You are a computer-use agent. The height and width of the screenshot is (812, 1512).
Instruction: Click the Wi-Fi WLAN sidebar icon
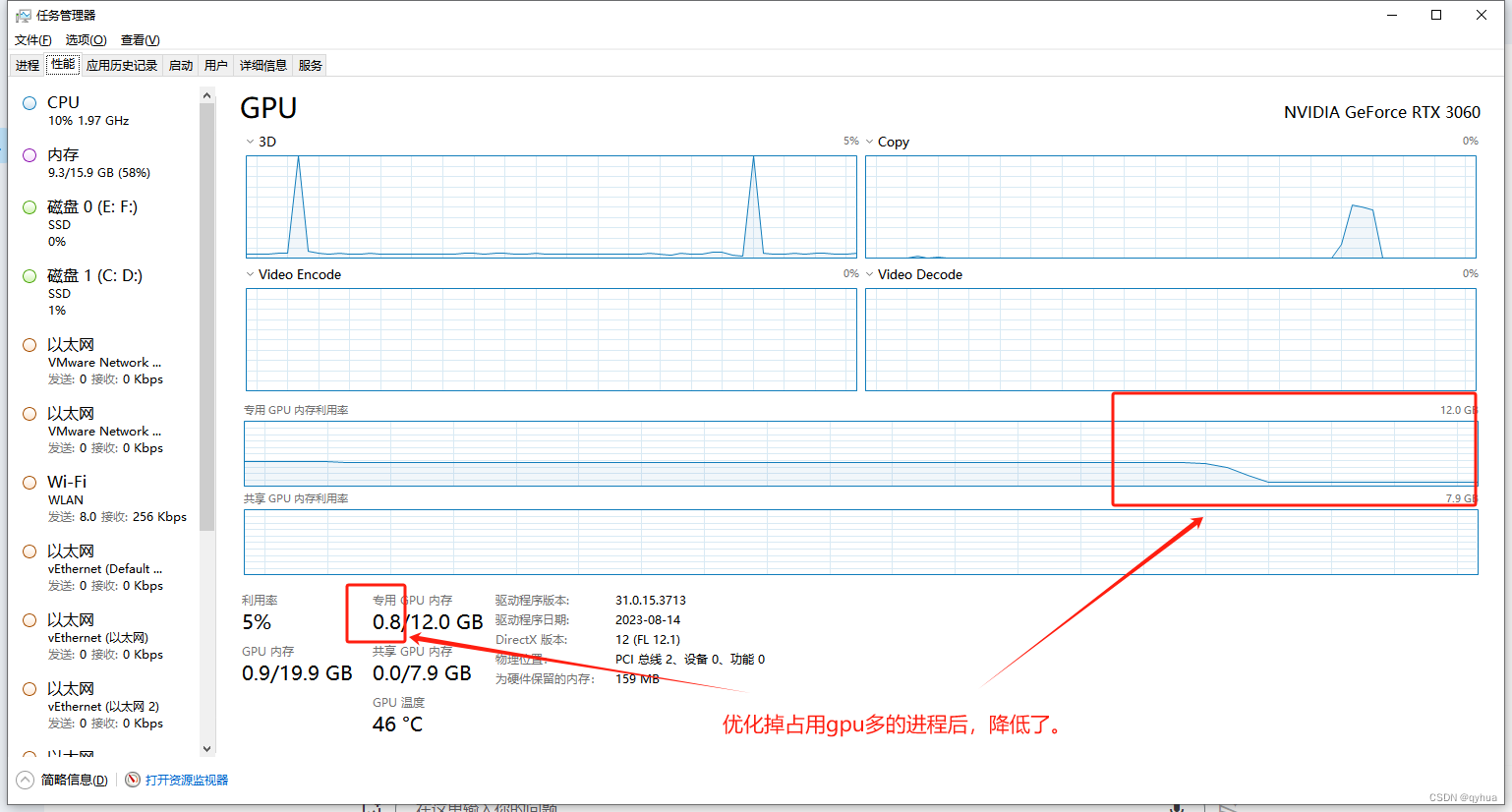click(x=29, y=482)
